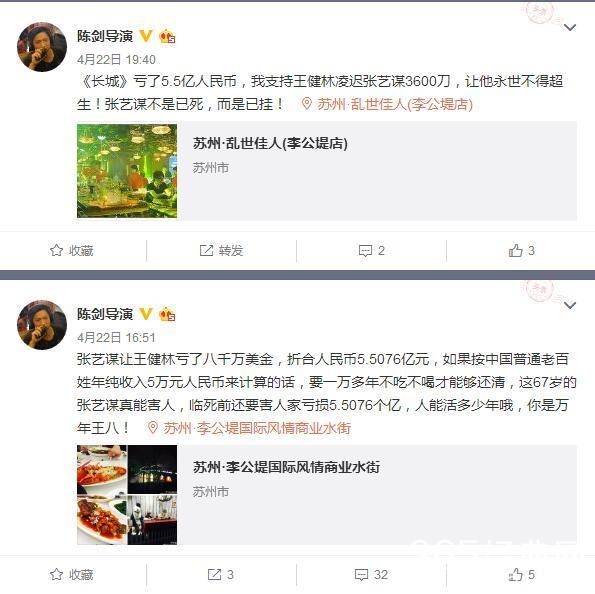Image resolution: width=595 pixels, height=594 pixels.
Task: Click the repost icon on first post
Action: (206, 251)
